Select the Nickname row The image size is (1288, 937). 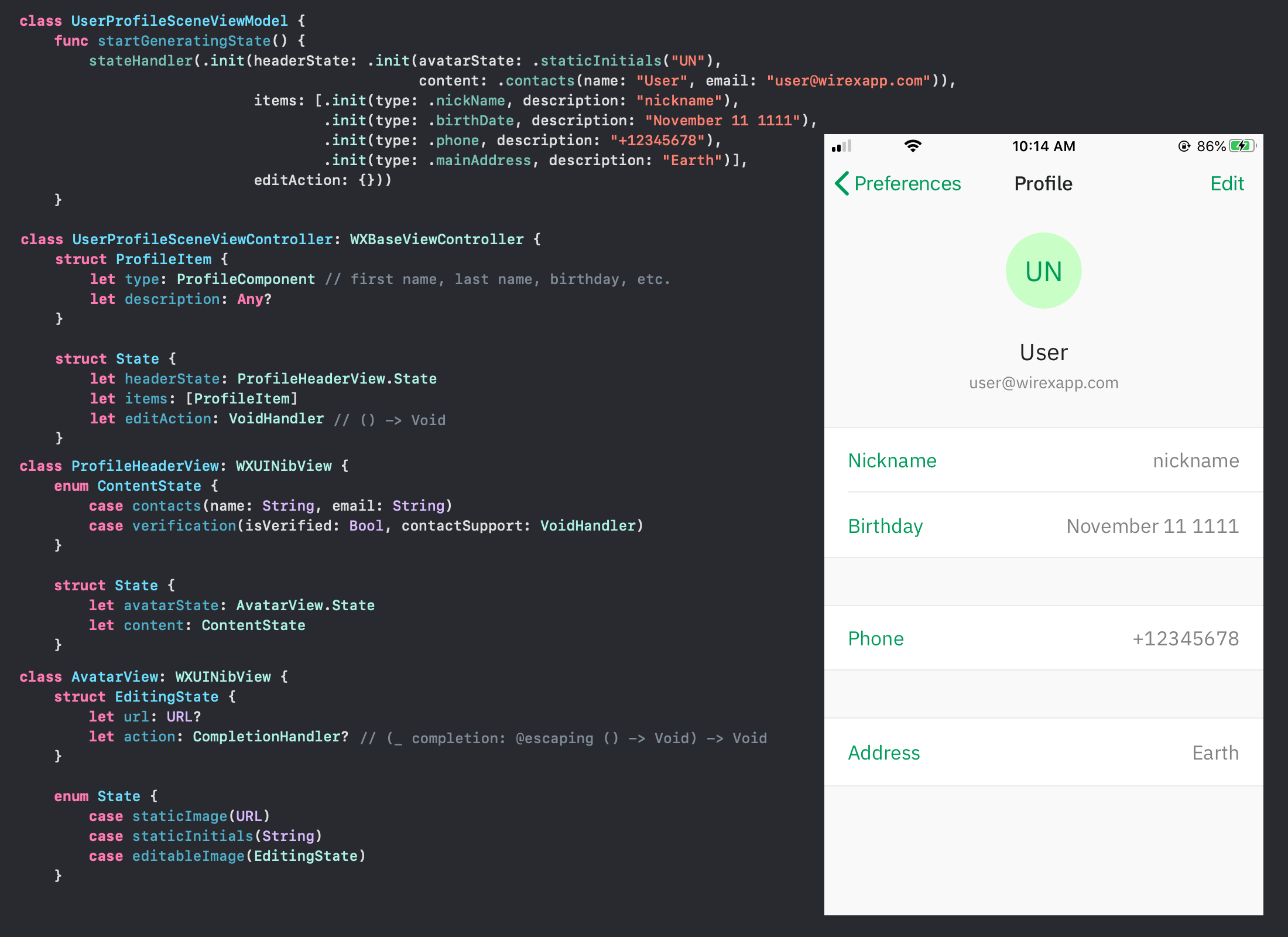1043,461
